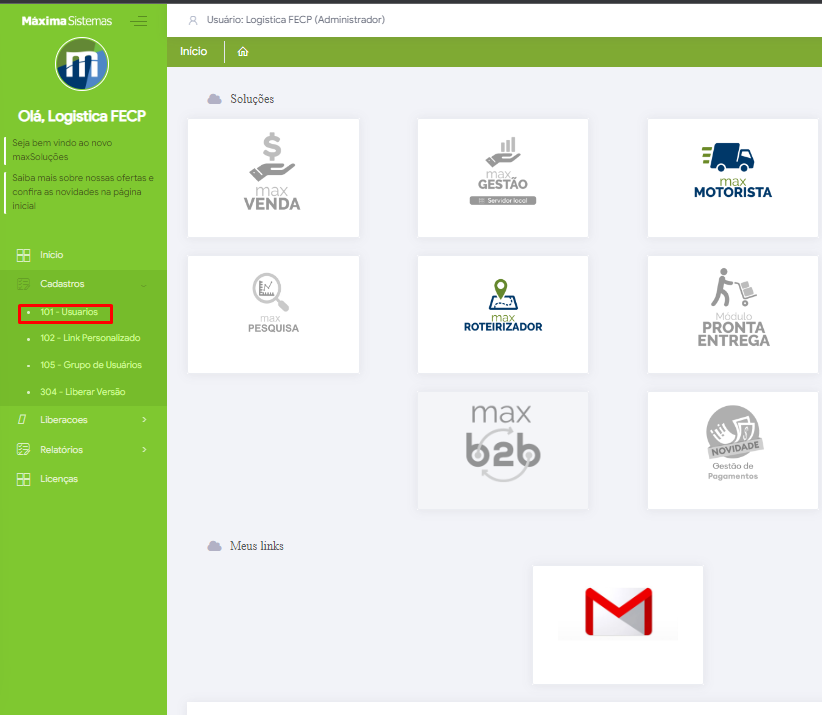This screenshot has width=822, height=715.
Task: Open the maxVenda solution card
Action: point(273,178)
